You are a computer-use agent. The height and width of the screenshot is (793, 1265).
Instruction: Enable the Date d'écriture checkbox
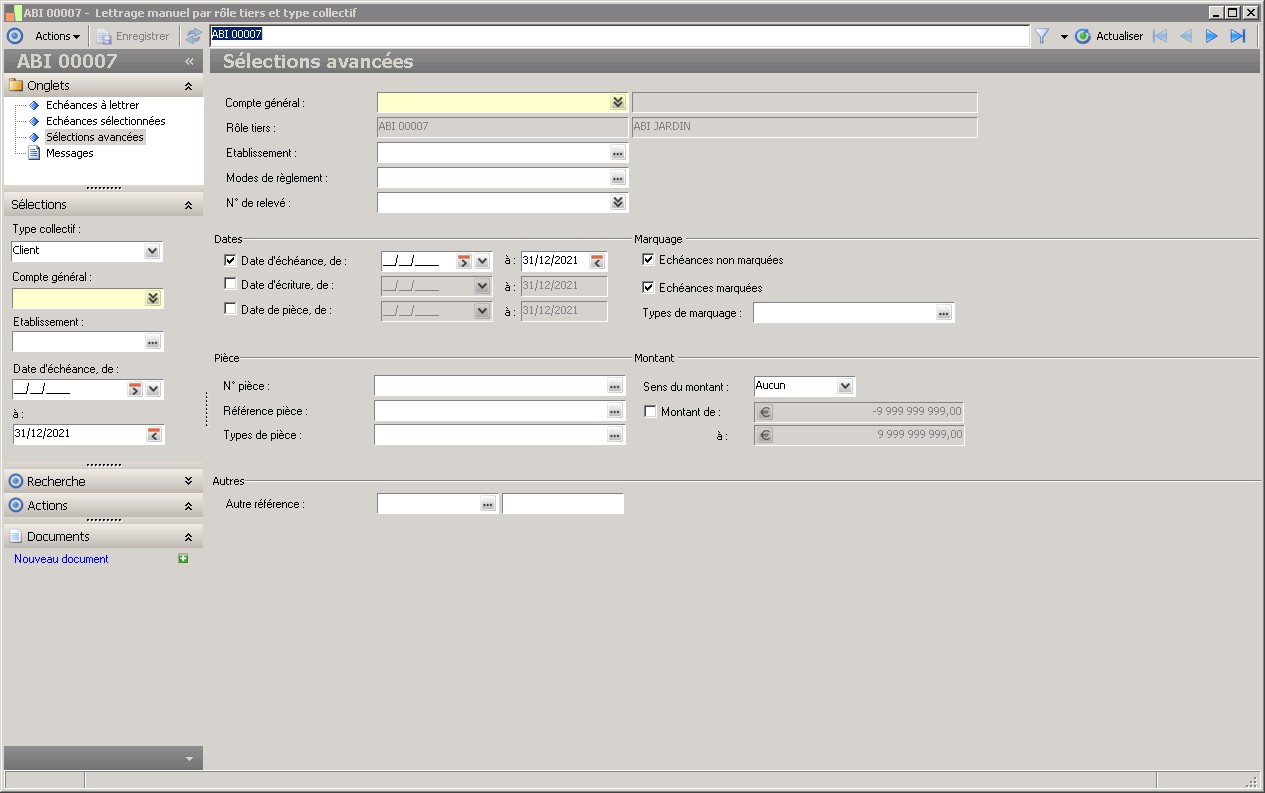[x=231, y=285]
